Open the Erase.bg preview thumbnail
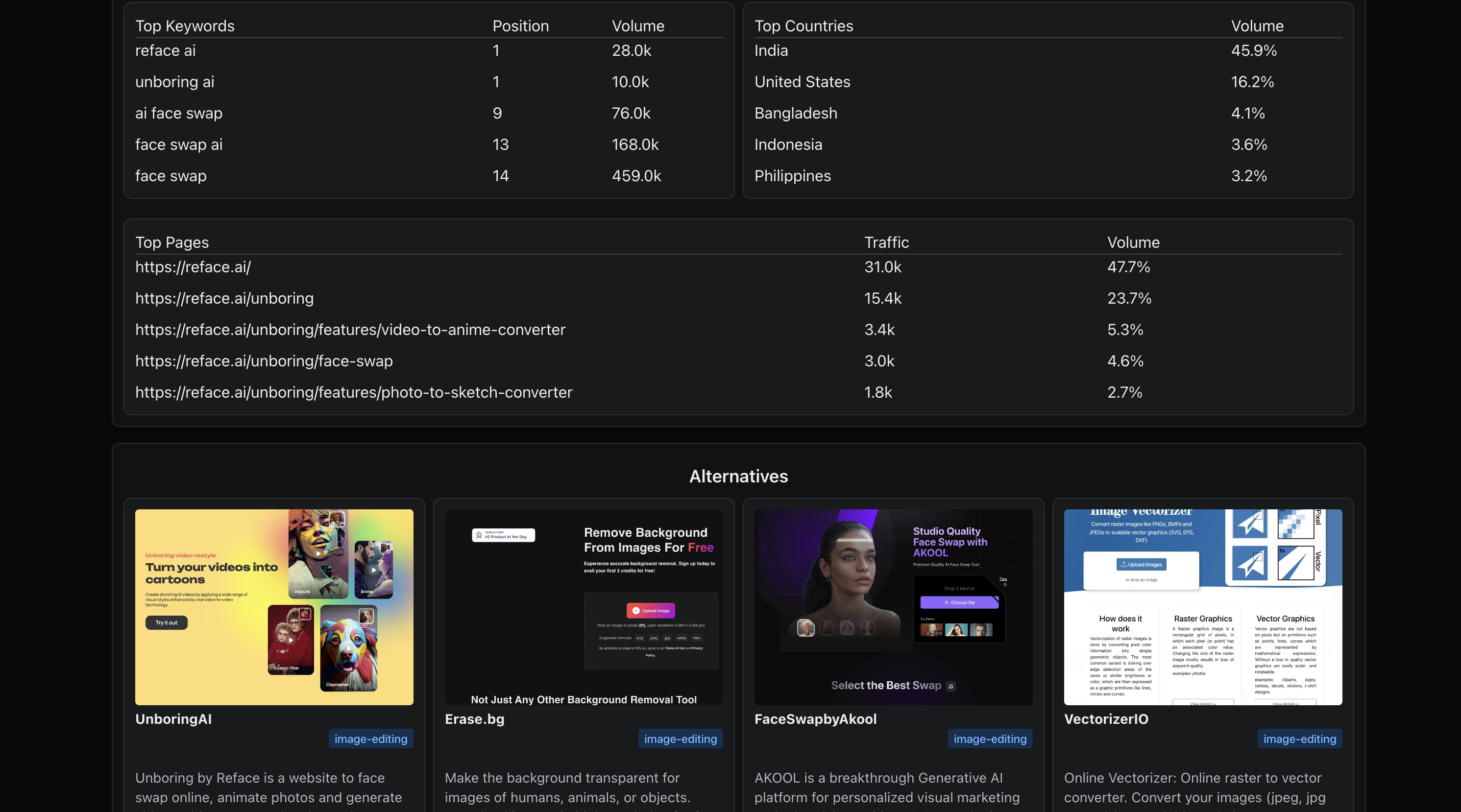The height and width of the screenshot is (812, 1461). point(584,607)
